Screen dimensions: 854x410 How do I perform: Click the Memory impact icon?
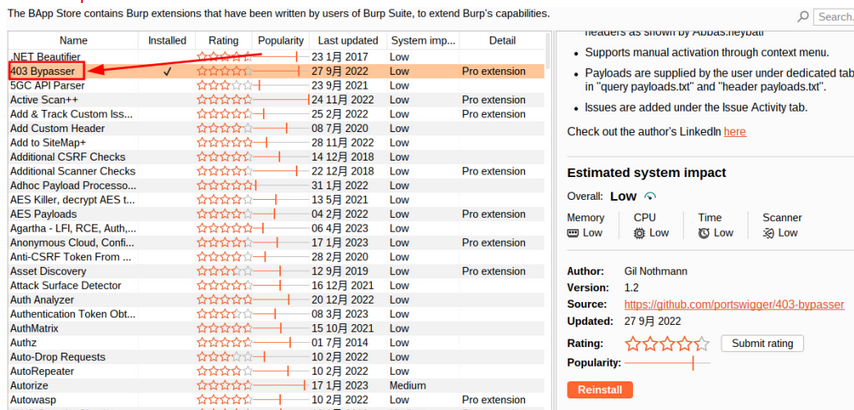tap(573, 233)
